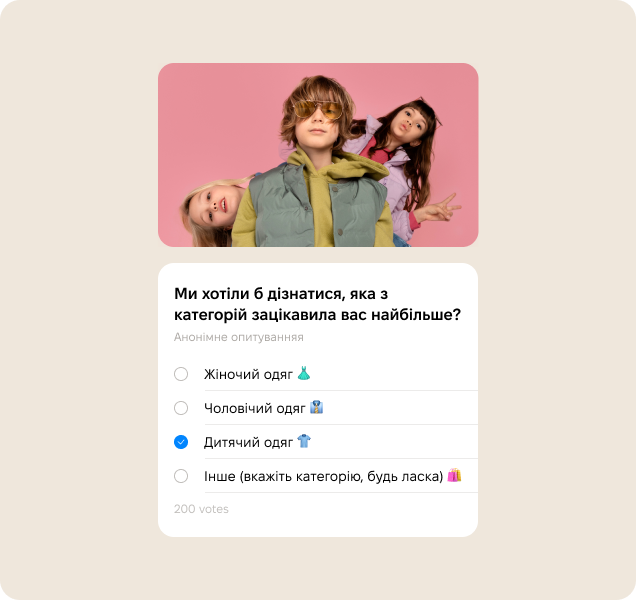Click the blonde girl in the photo
Viewport: 636px width, 600px height.
coord(213,213)
